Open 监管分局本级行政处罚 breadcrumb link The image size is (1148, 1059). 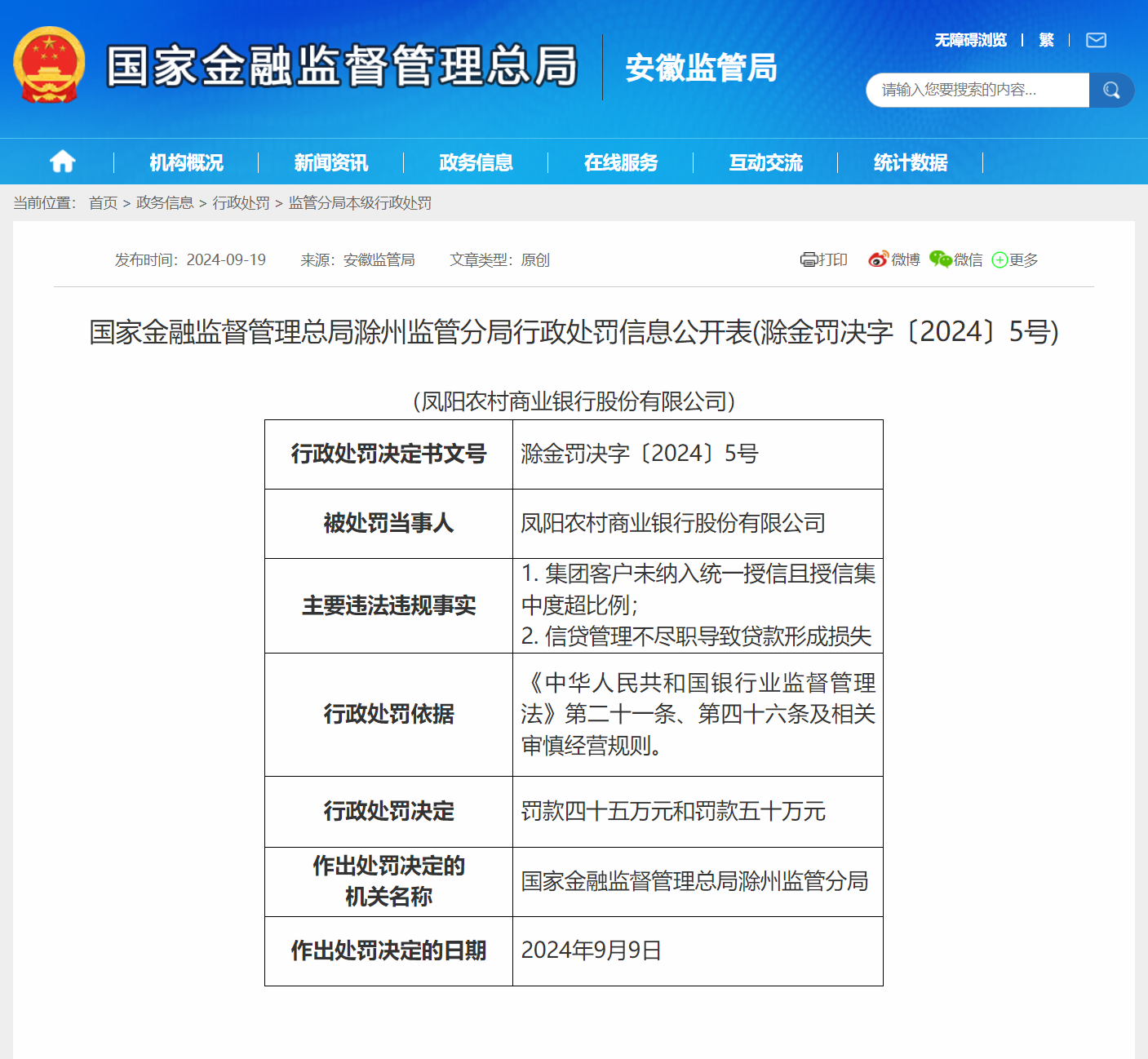tap(360, 202)
